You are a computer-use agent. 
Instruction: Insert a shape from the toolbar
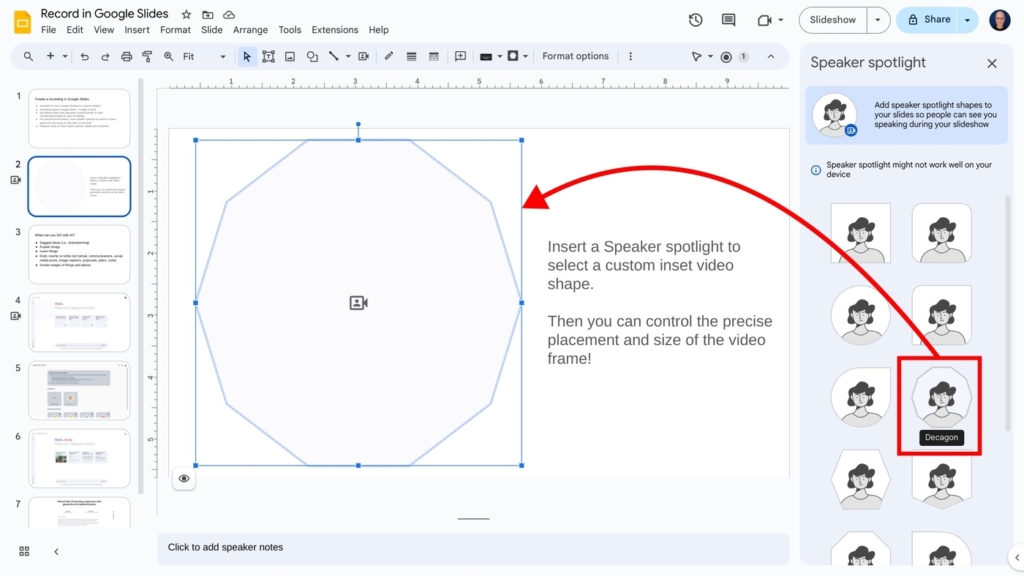tap(311, 57)
